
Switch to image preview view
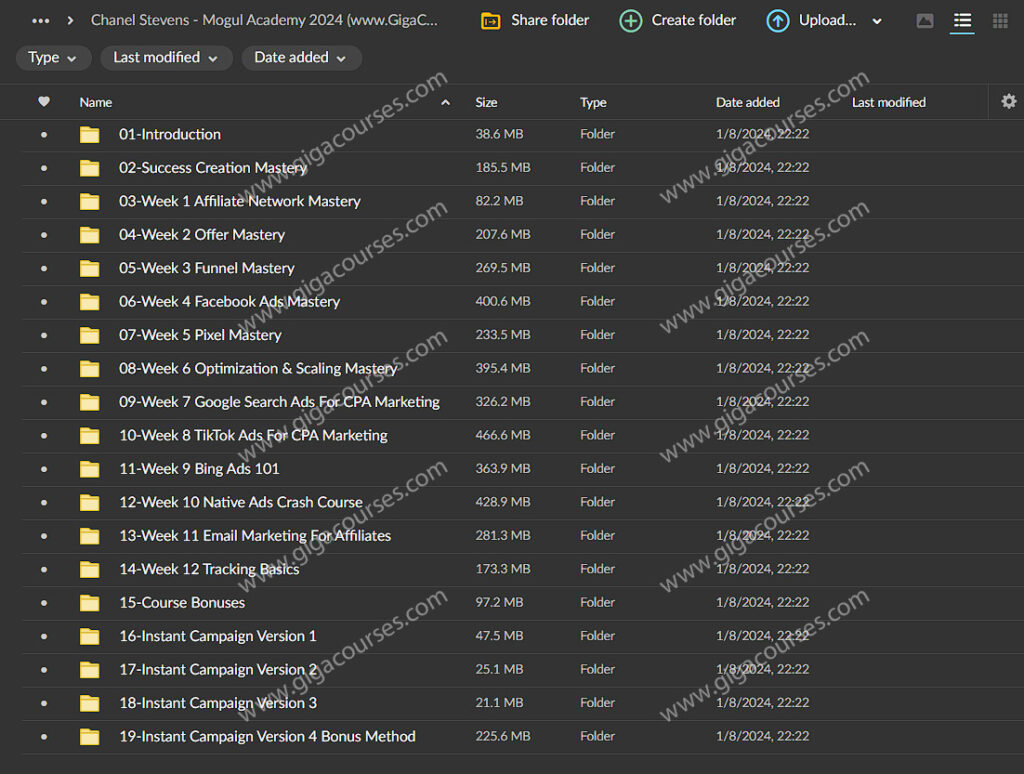point(925,21)
